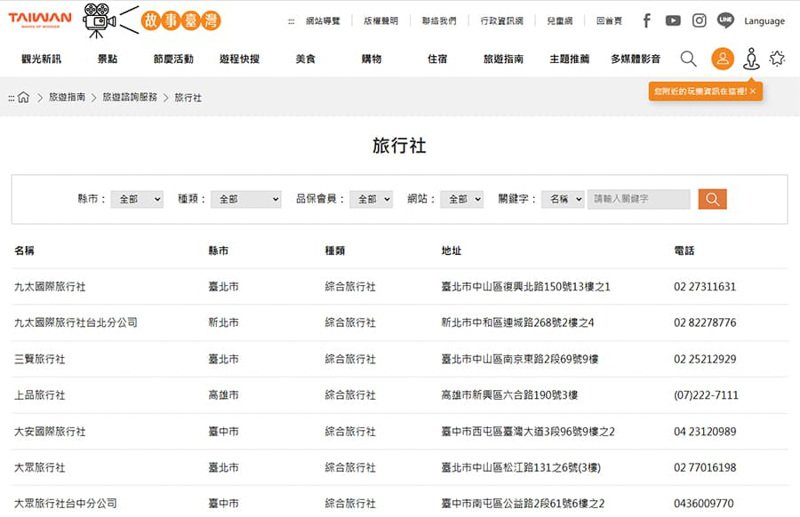
Task: Click the Language link in header
Action: 764,21
